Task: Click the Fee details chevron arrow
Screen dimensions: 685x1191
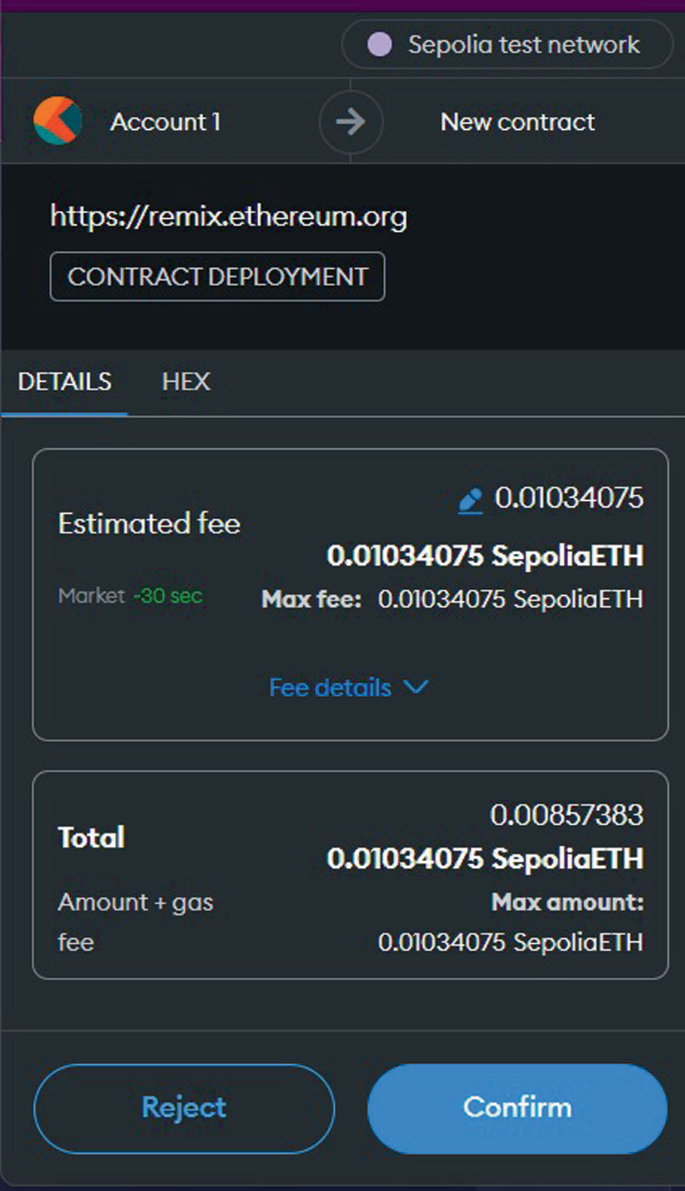Action: pyautogui.click(x=415, y=687)
